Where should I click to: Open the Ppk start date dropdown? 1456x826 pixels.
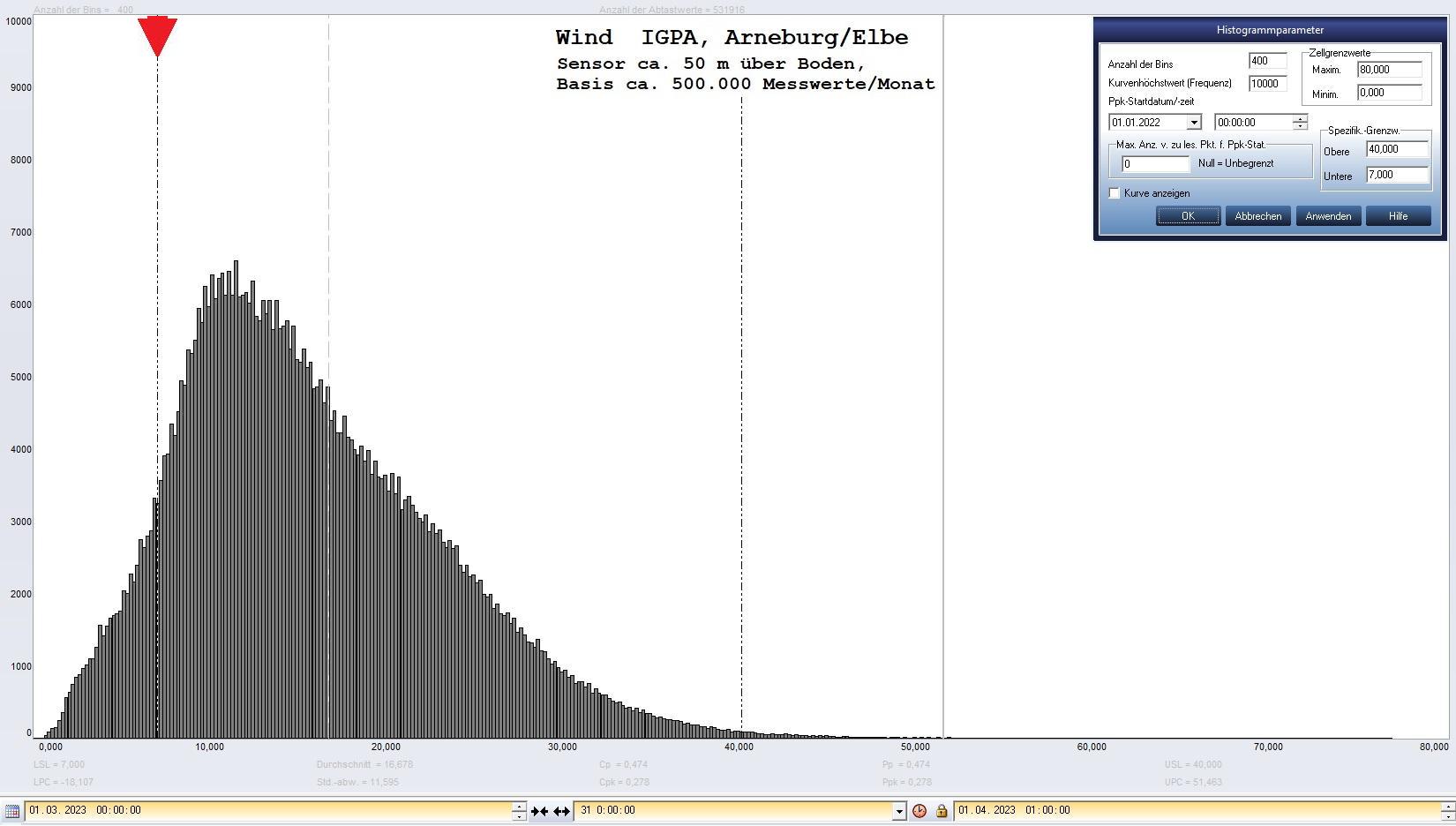click(x=1193, y=123)
